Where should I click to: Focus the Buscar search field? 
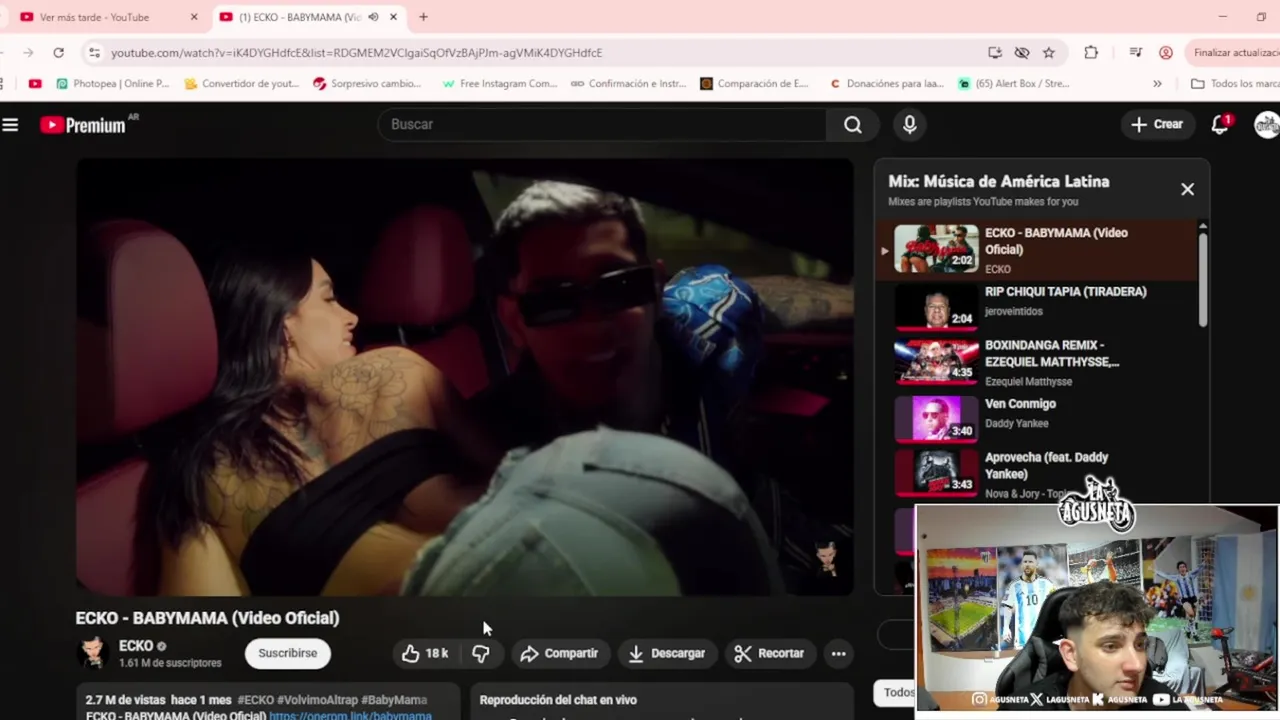602,124
